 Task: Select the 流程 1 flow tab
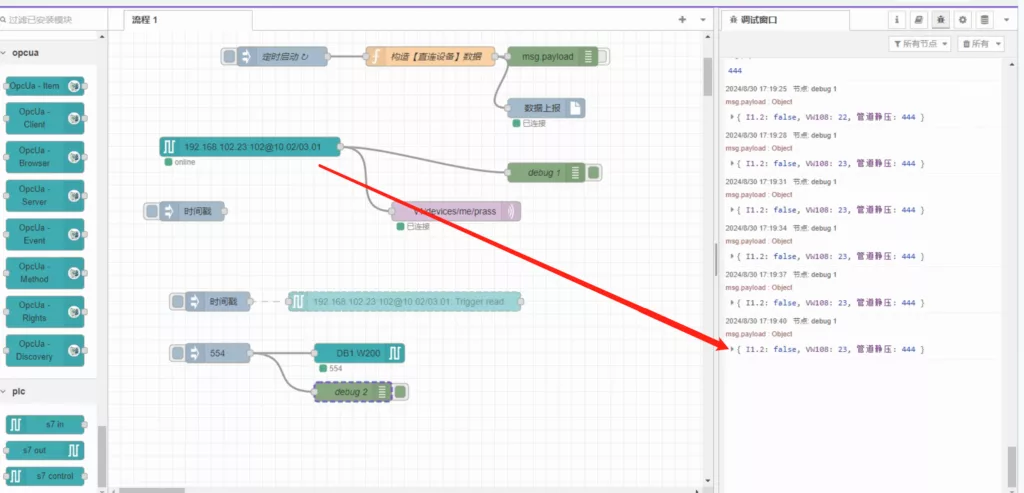145,19
